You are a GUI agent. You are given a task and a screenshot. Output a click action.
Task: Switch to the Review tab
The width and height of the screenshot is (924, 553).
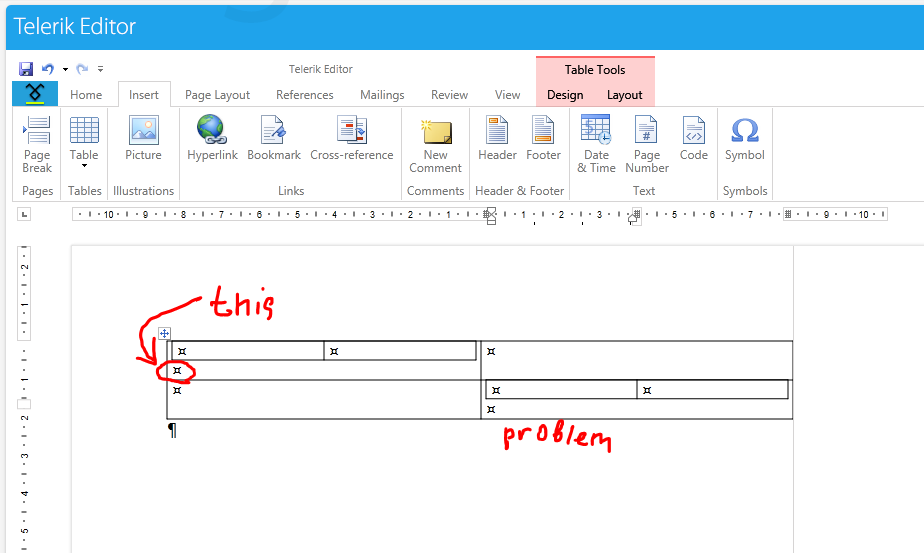(449, 95)
